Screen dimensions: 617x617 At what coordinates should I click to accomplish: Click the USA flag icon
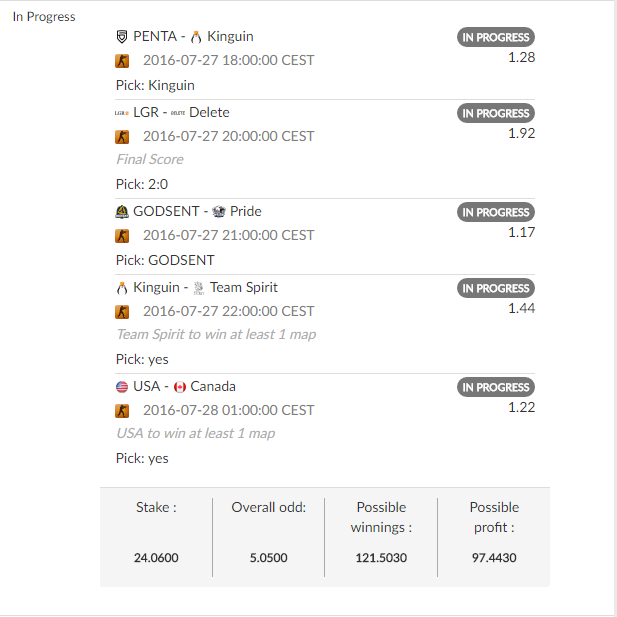click(122, 387)
